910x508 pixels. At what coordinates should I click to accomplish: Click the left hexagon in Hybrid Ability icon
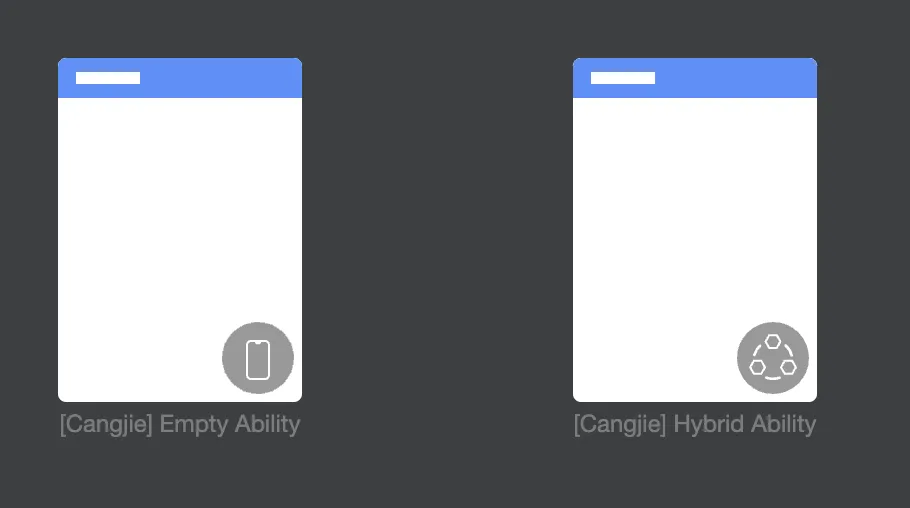pyautogui.click(x=757, y=367)
